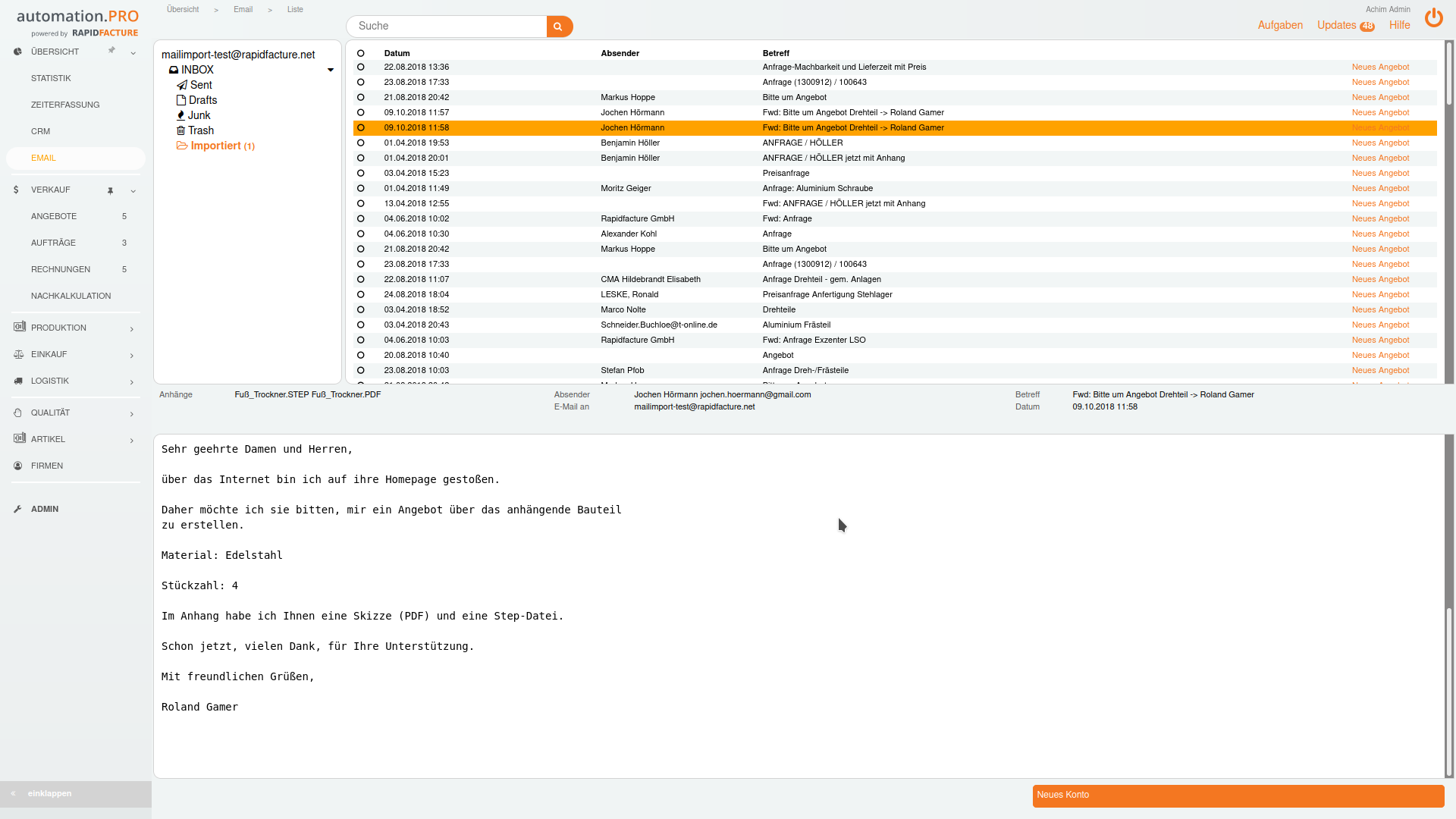Select the radio circle for Moritz Geiger email

coord(360,188)
